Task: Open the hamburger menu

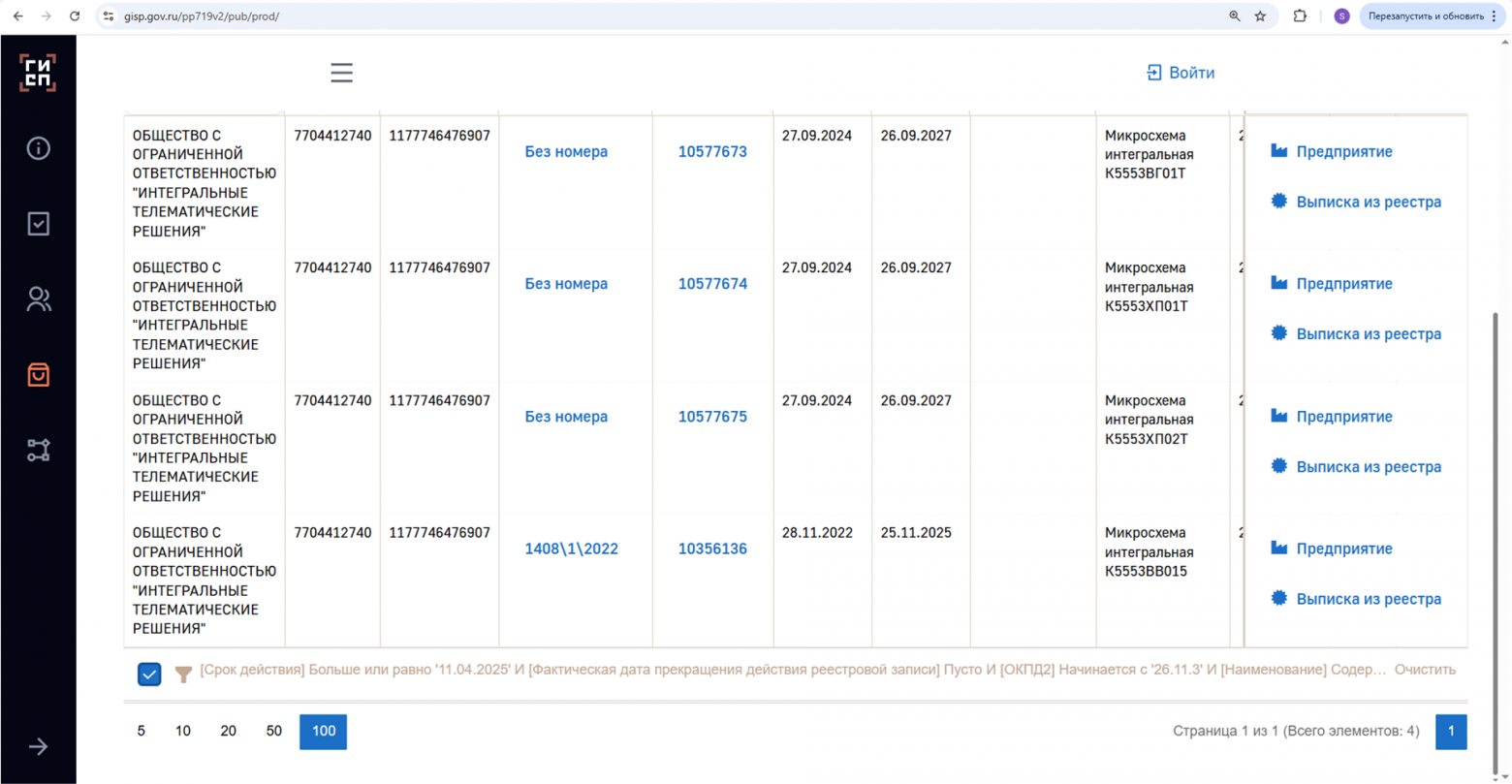Action: click(341, 73)
